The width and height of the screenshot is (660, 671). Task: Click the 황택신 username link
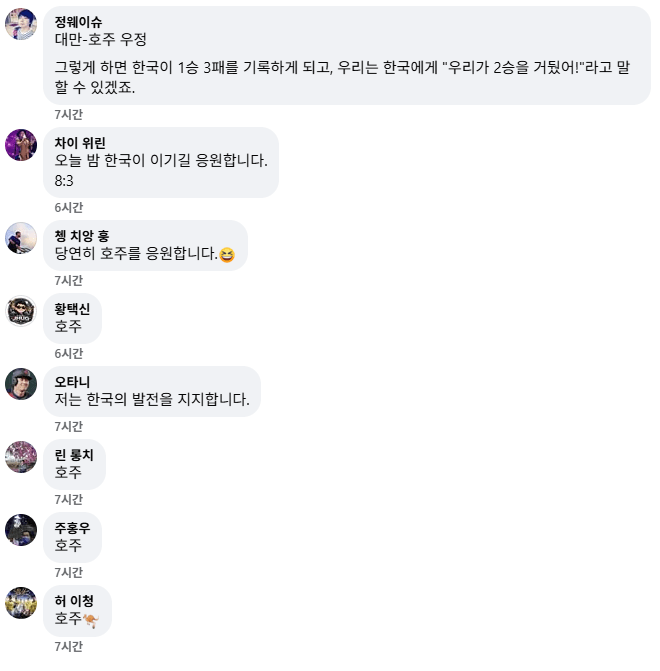click(x=72, y=309)
